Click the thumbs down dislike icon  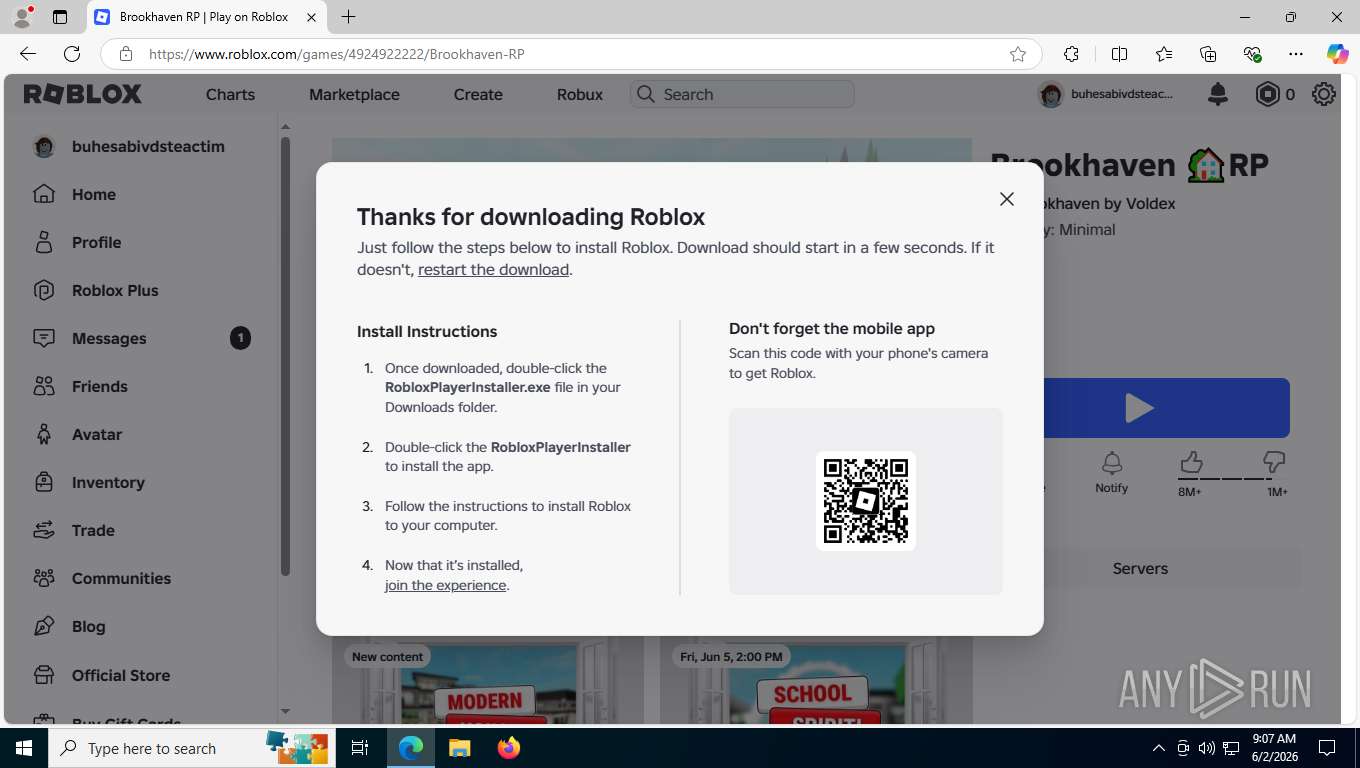(x=1273, y=462)
